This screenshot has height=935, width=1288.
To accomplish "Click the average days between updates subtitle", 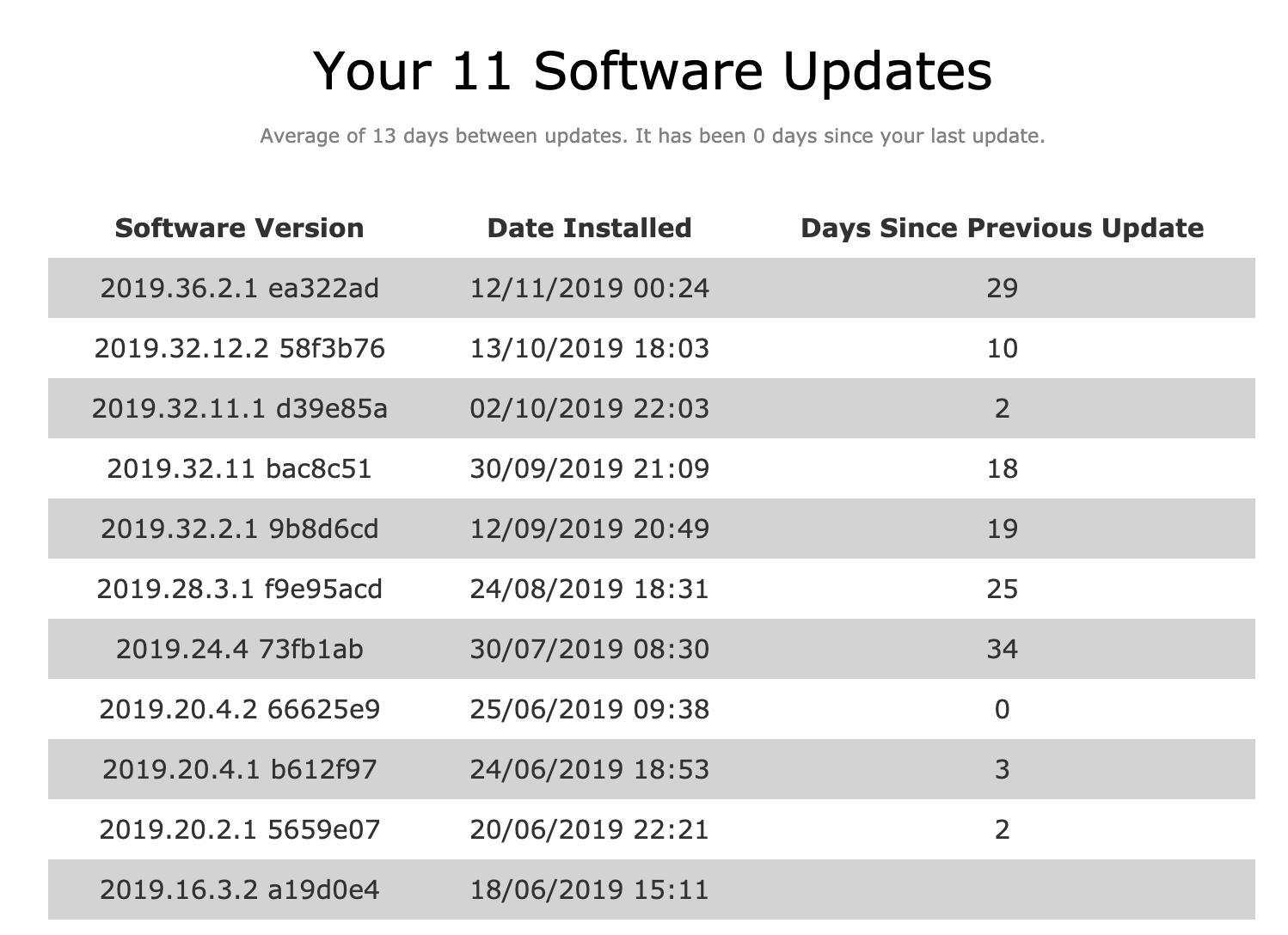I will tap(652, 136).
